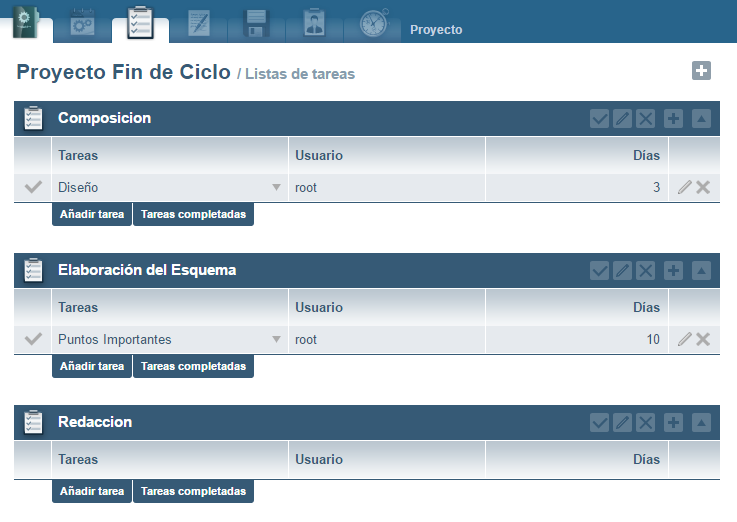Edit the Diseño task with pencil icon
Viewport: 737px width, 522px height.
(x=684, y=187)
